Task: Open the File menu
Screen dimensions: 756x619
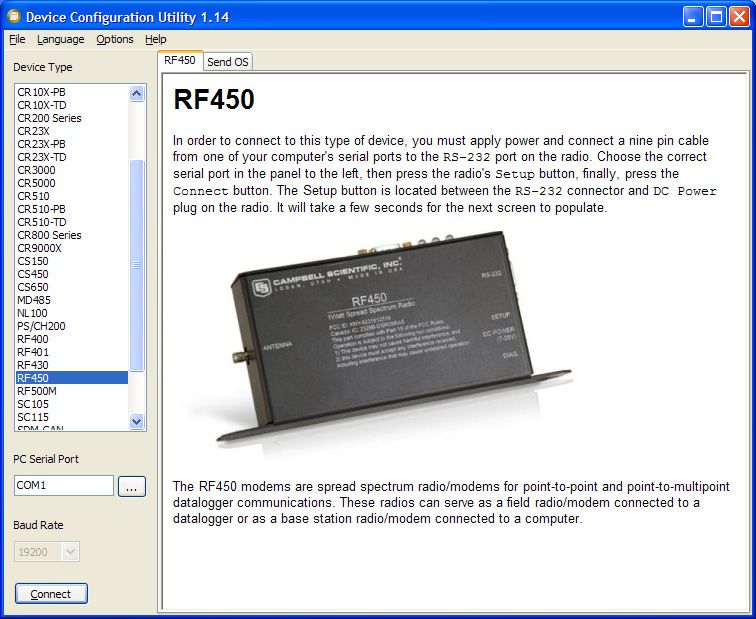Action: pos(17,39)
